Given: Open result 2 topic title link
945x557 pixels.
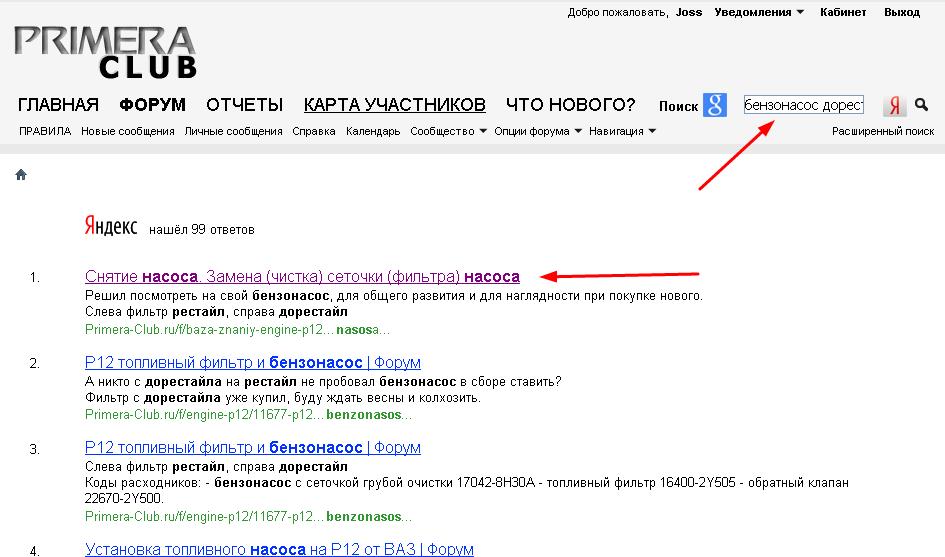Looking at the screenshot, I should click(x=253, y=362).
